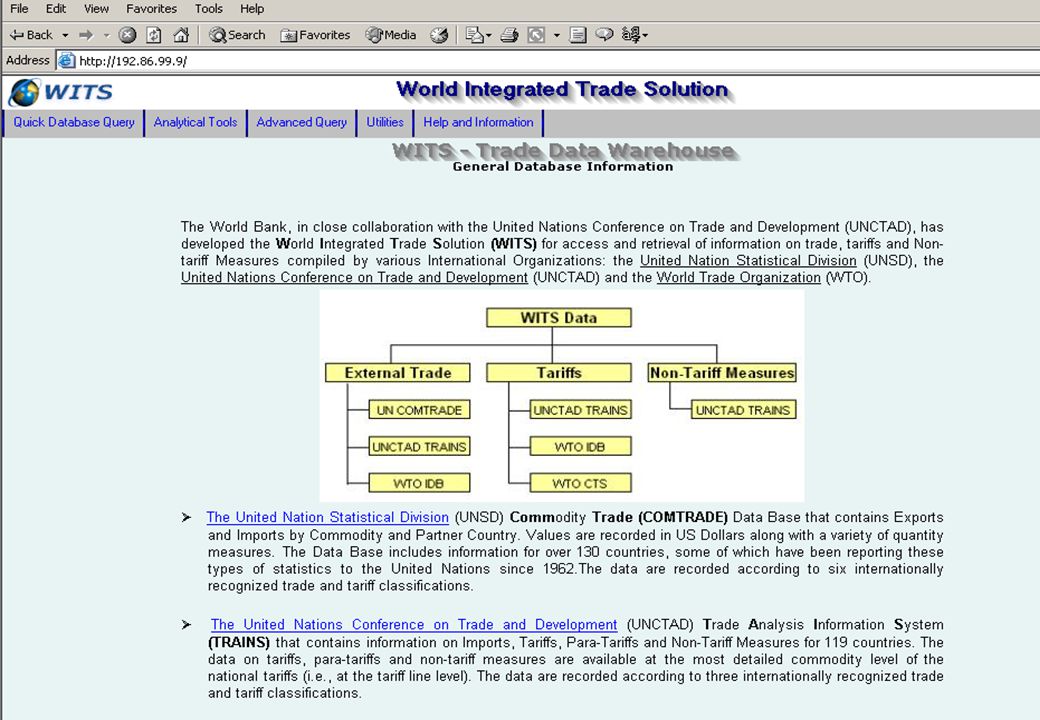The width and height of the screenshot is (1040, 720).
Task: Click UNCTAD TRAINS box under External Trade
Action: pos(419,447)
